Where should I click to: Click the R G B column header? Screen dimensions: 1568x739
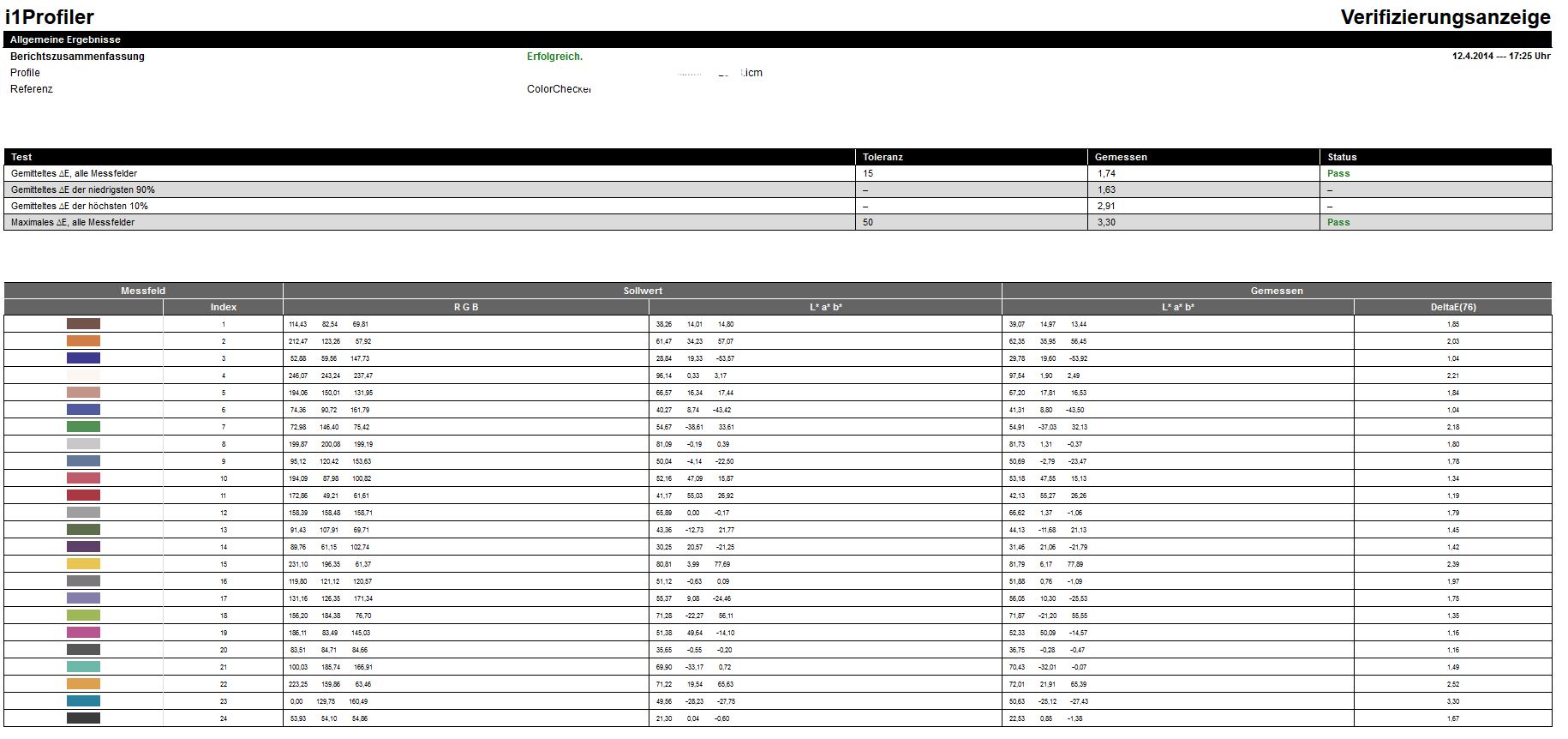click(x=465, y=307)
